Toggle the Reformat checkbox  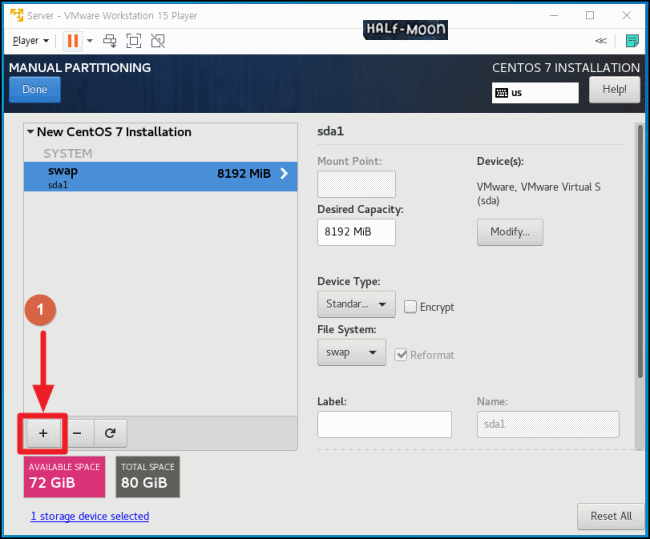(400, 355)
